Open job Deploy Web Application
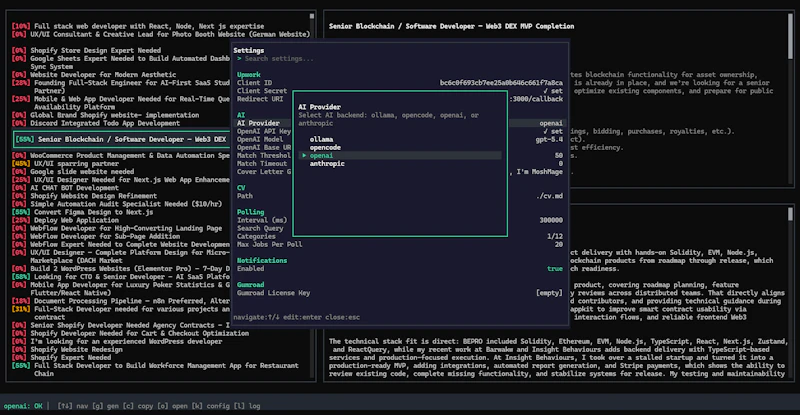The height and width of the screenshot is (415, 800). click(63, 221)
